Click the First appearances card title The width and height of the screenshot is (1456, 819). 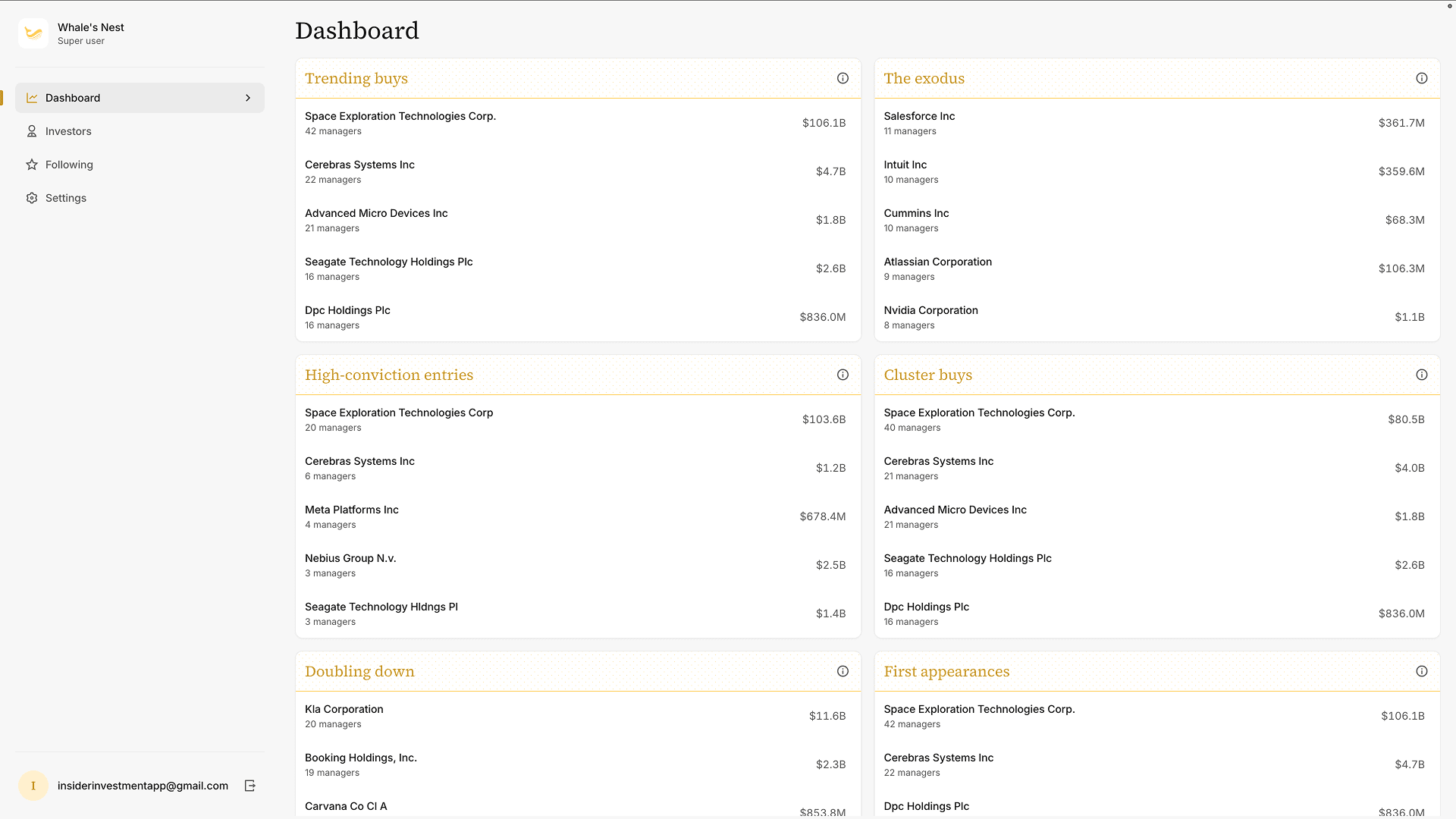(x=946, y=671)
